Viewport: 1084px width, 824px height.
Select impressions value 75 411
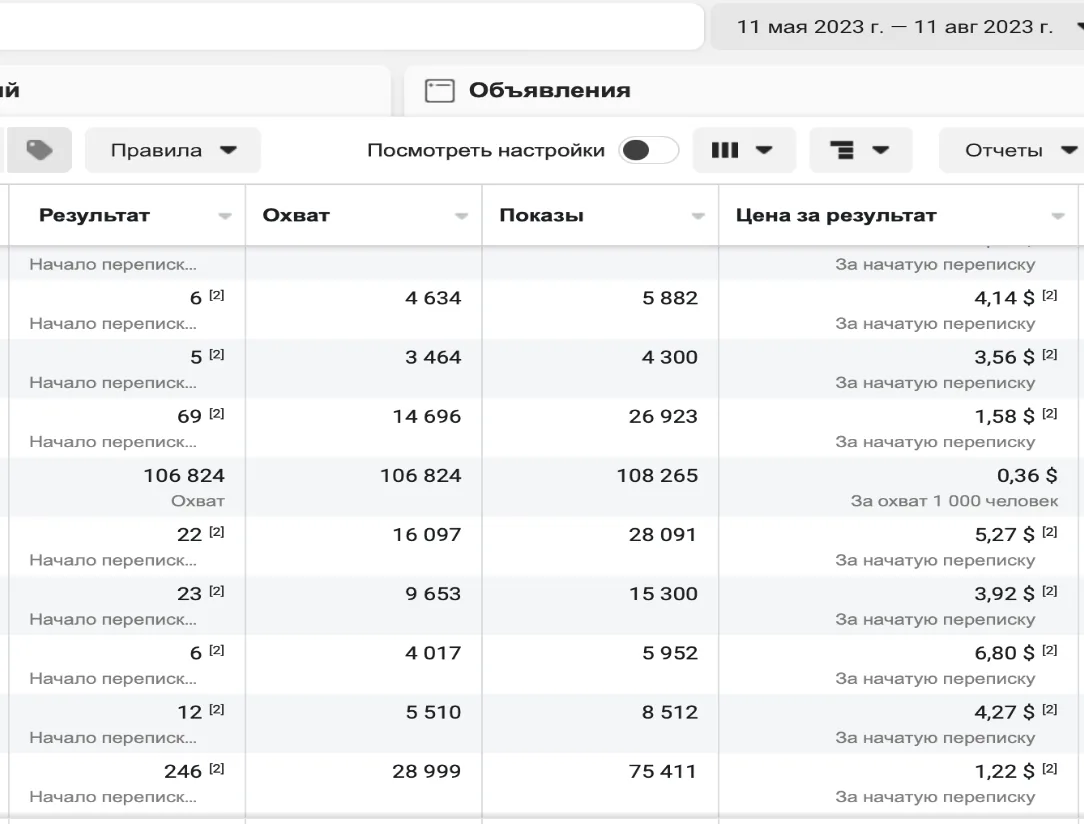(663, 771)
